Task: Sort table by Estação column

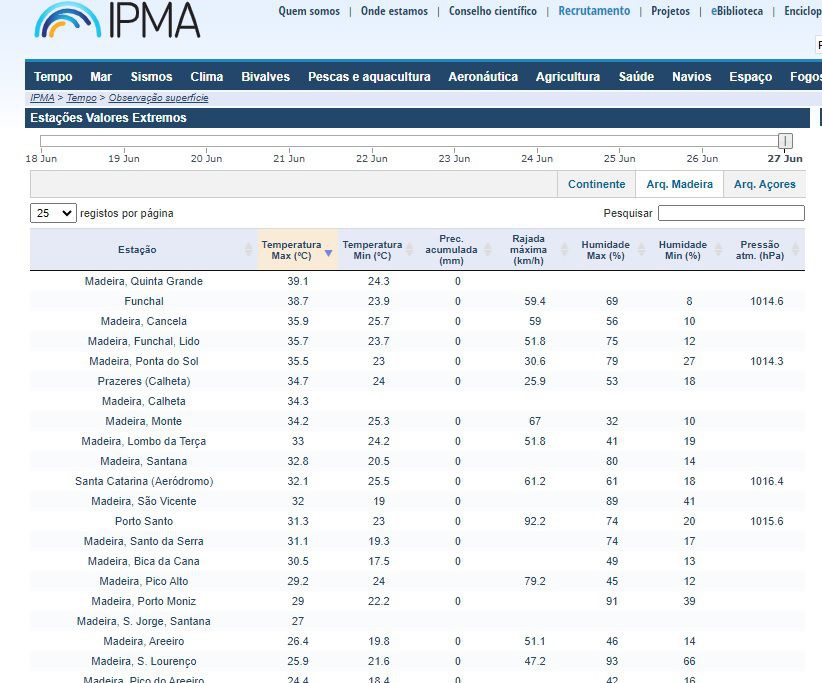Action: coord(137,250)
